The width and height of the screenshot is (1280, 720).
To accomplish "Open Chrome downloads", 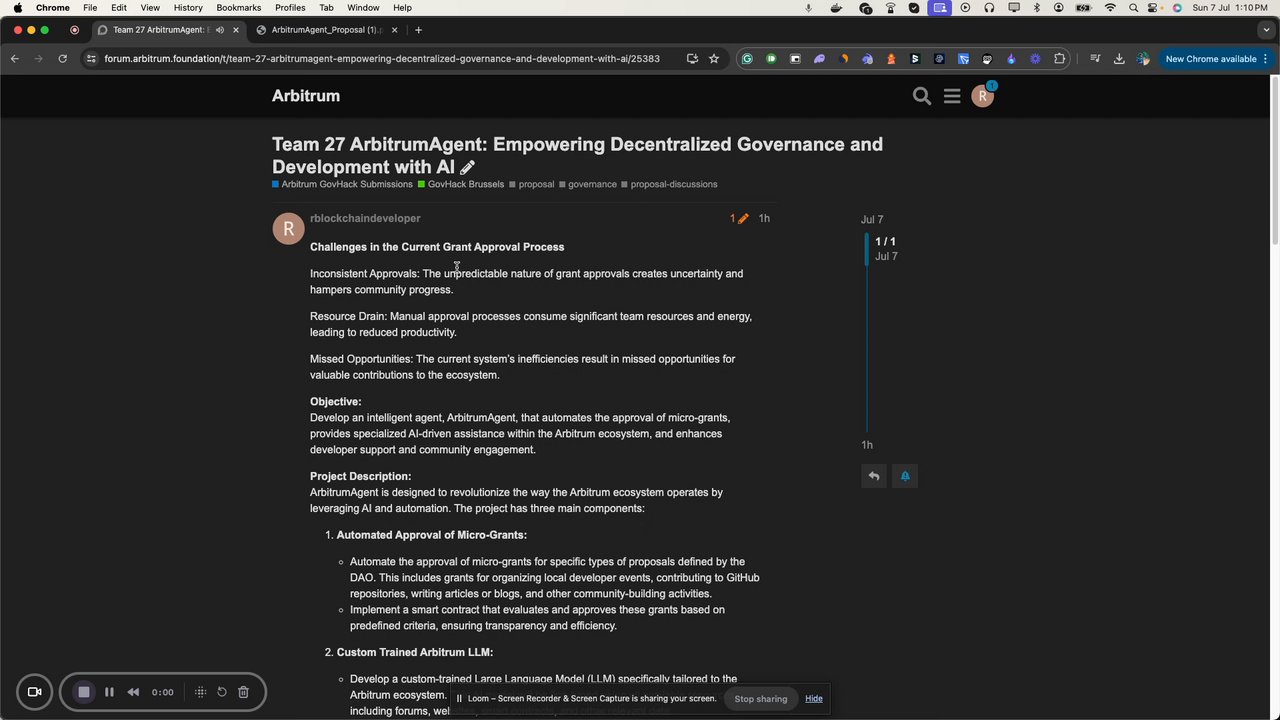I will tap(1119, 59).
